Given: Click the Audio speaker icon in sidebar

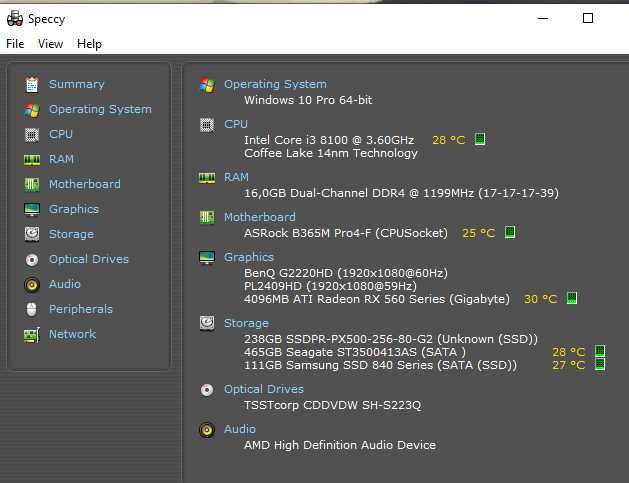Looking at the screenshot, I should coord(32,284).
